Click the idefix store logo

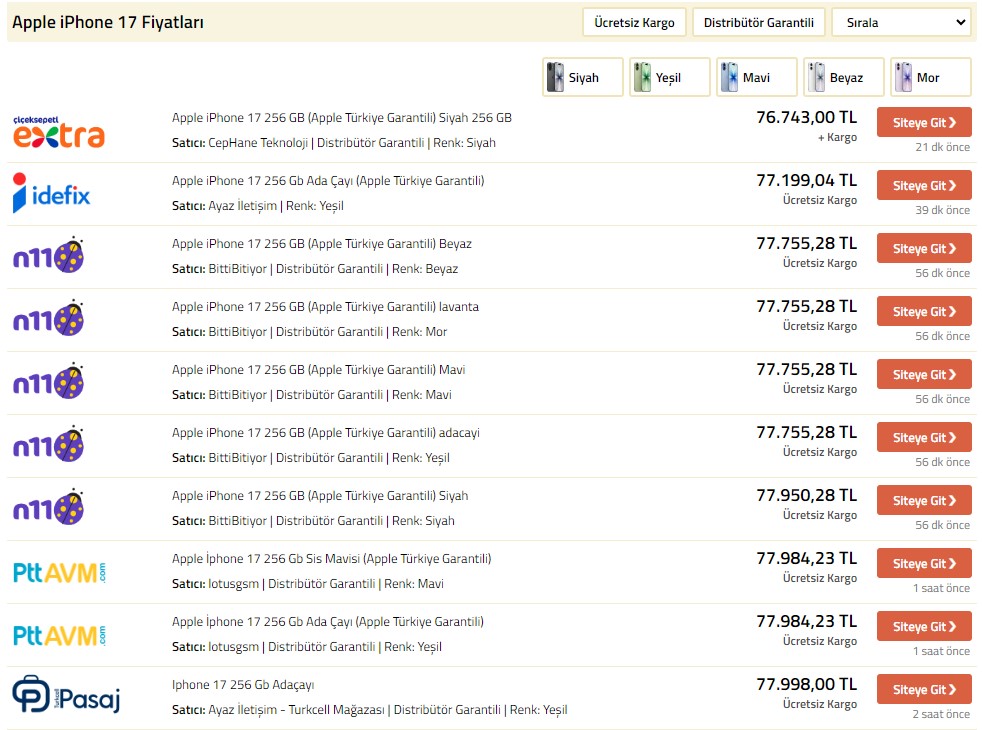[51, 193]
